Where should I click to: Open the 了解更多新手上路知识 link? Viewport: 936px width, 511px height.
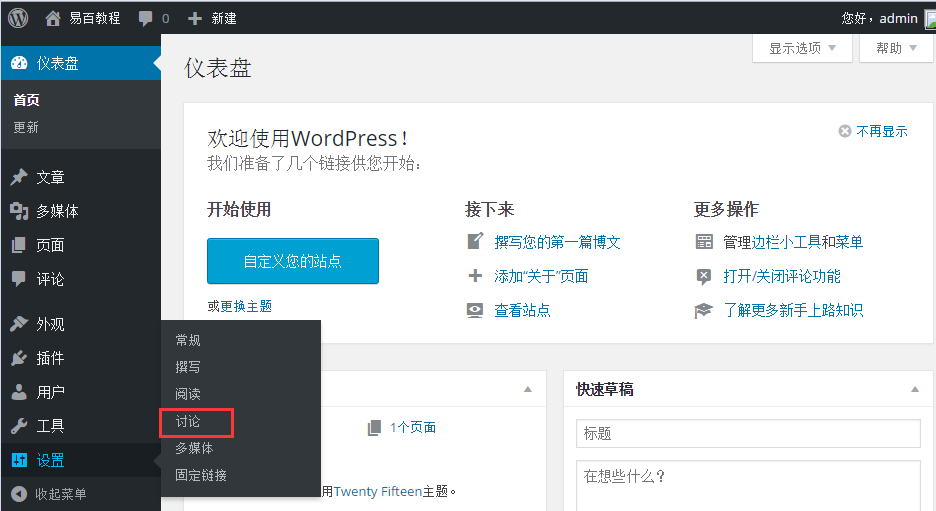coord(793,310)
